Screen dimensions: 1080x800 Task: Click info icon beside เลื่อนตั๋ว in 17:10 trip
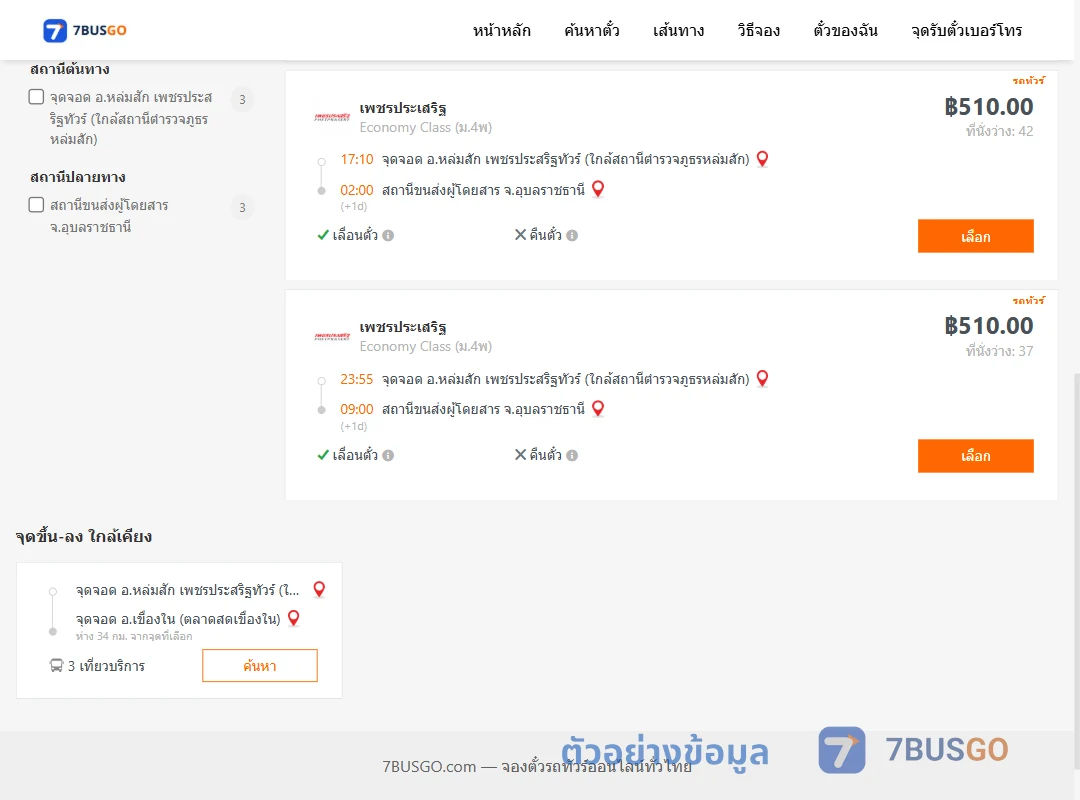coord(388,236)
